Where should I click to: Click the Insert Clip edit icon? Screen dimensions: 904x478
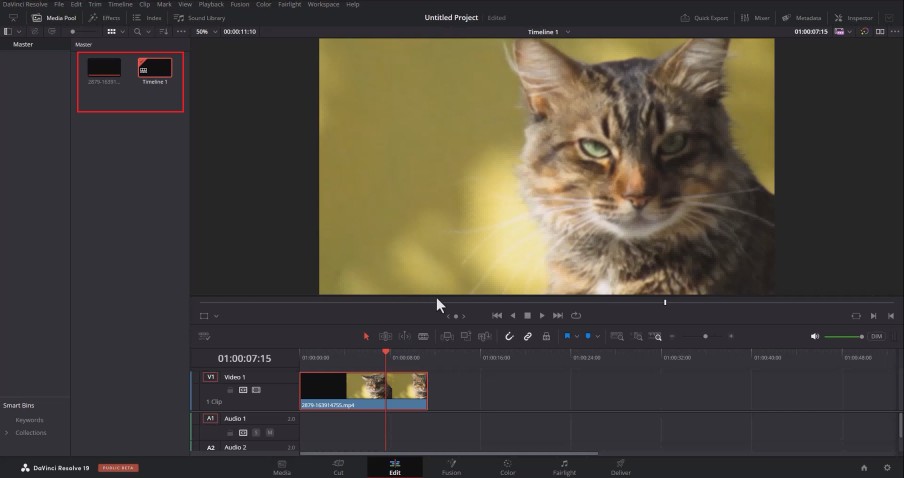[447, 336]
